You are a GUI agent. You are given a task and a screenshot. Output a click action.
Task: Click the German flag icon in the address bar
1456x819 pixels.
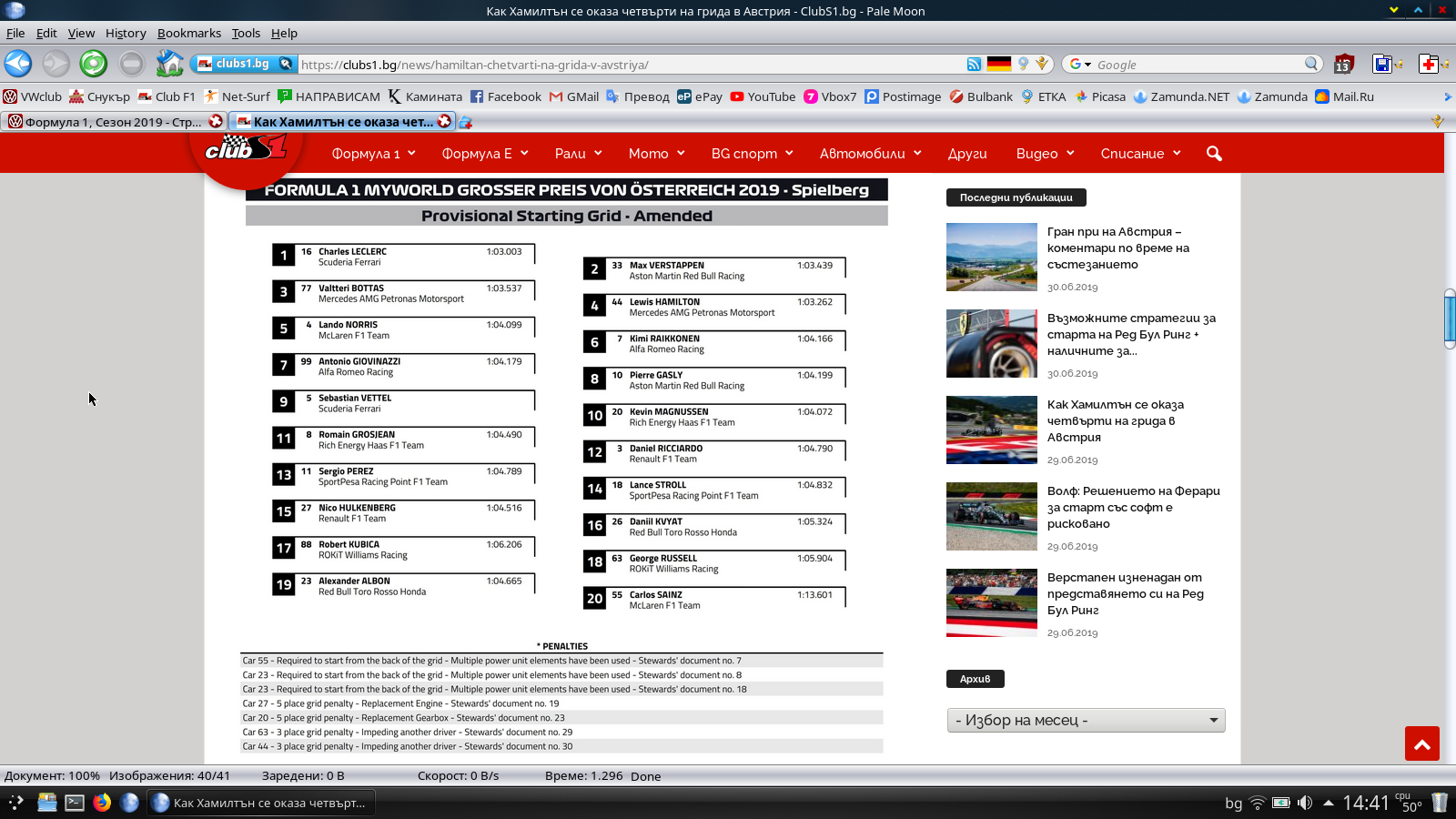click(x=999, y=64)
